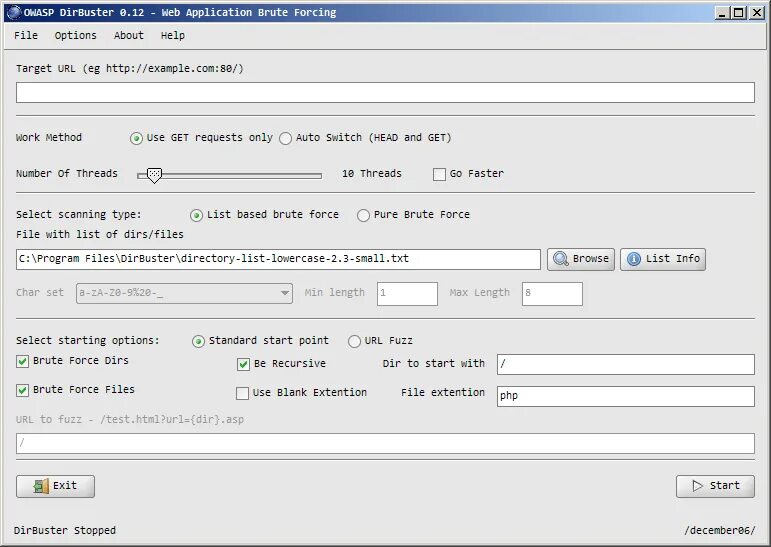Image resolution: width=771 pixels, height=547 pixels.
Task: Open the Help menu
Action: click(x=173, y=35)
